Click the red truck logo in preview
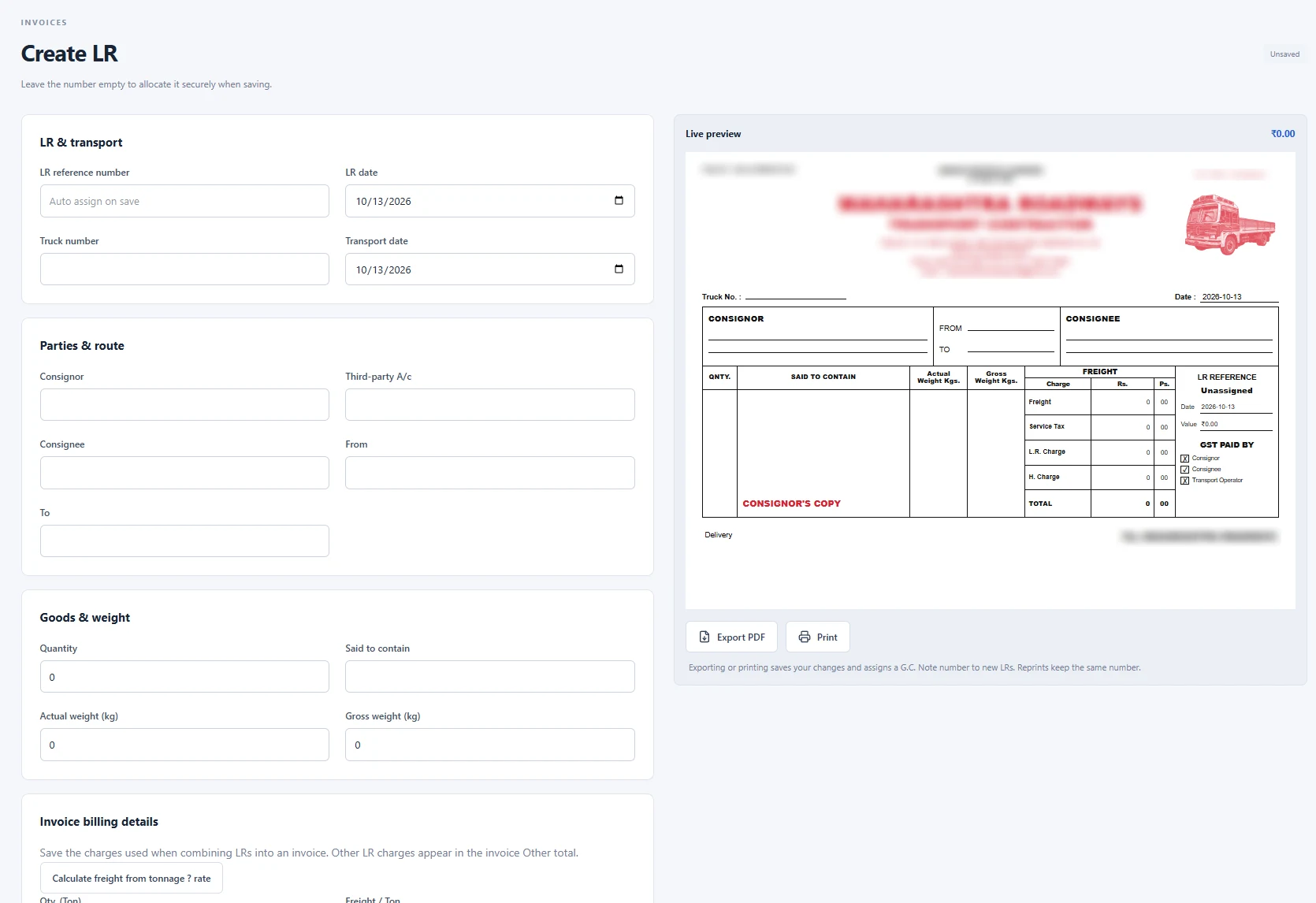Screen dimensions: 1316x903 coord(1230,225)
